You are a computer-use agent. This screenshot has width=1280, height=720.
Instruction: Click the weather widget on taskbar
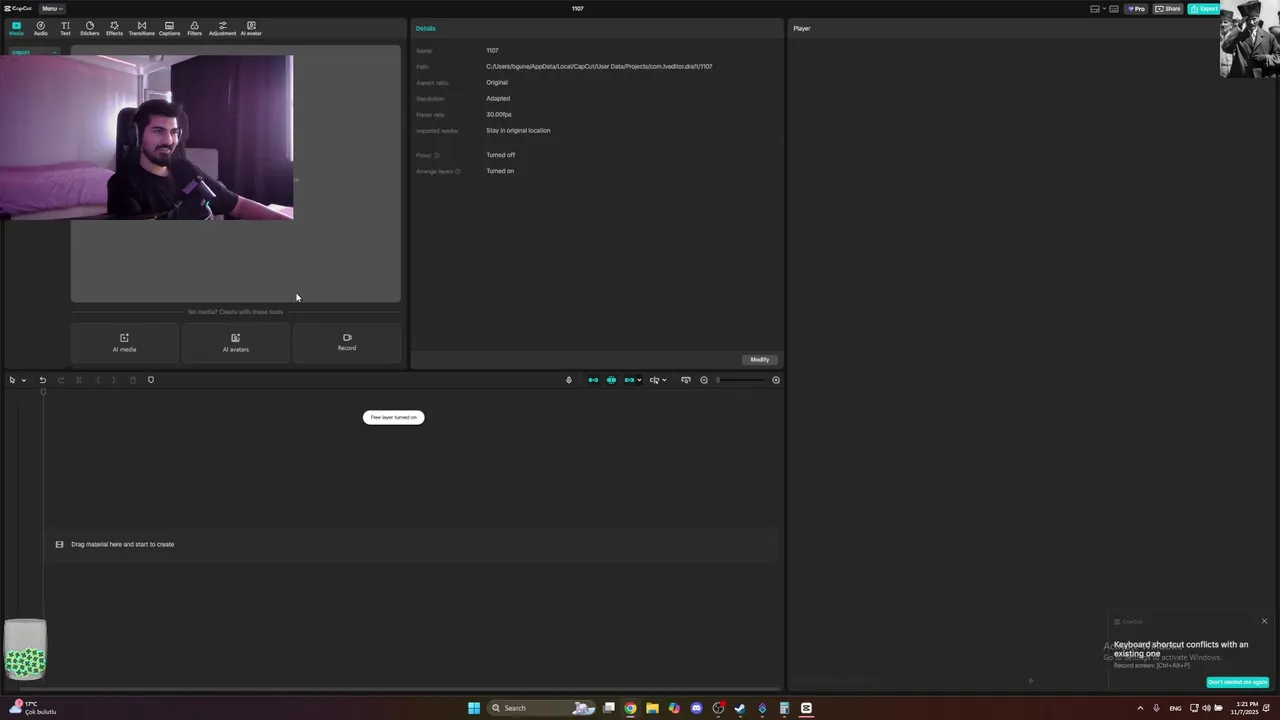pos(32,708)
